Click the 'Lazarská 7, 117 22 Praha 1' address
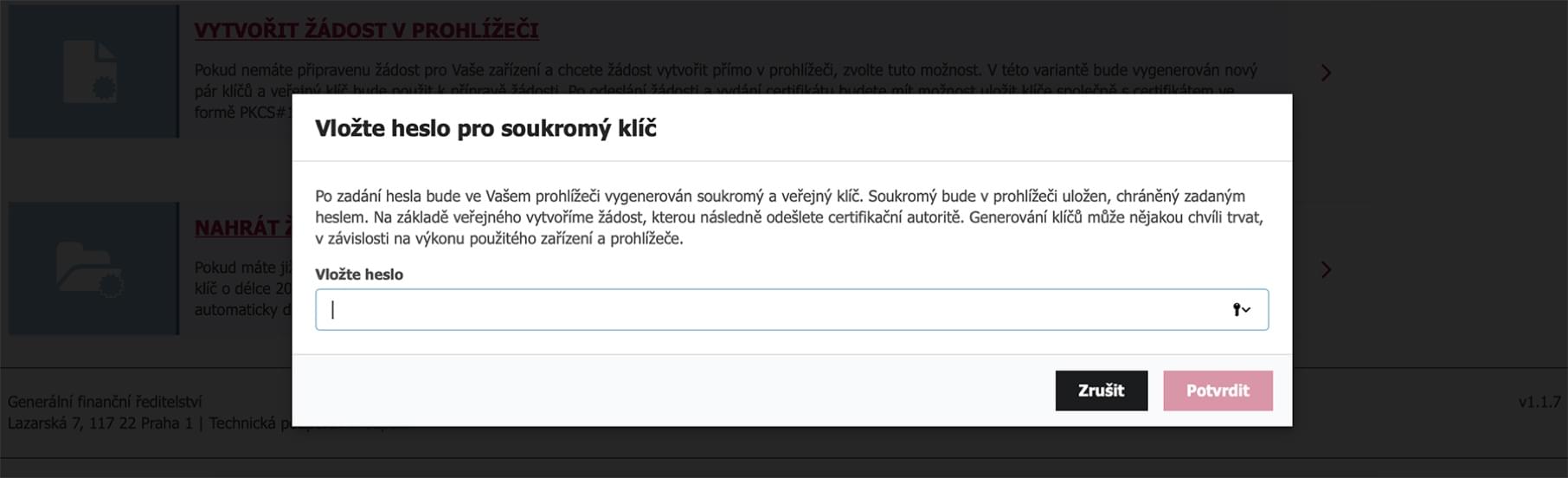 [100, 423]
